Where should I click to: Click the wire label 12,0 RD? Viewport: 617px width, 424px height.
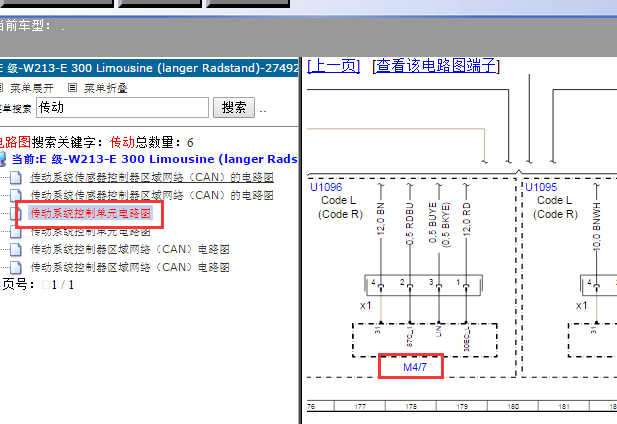click(466, 219)
